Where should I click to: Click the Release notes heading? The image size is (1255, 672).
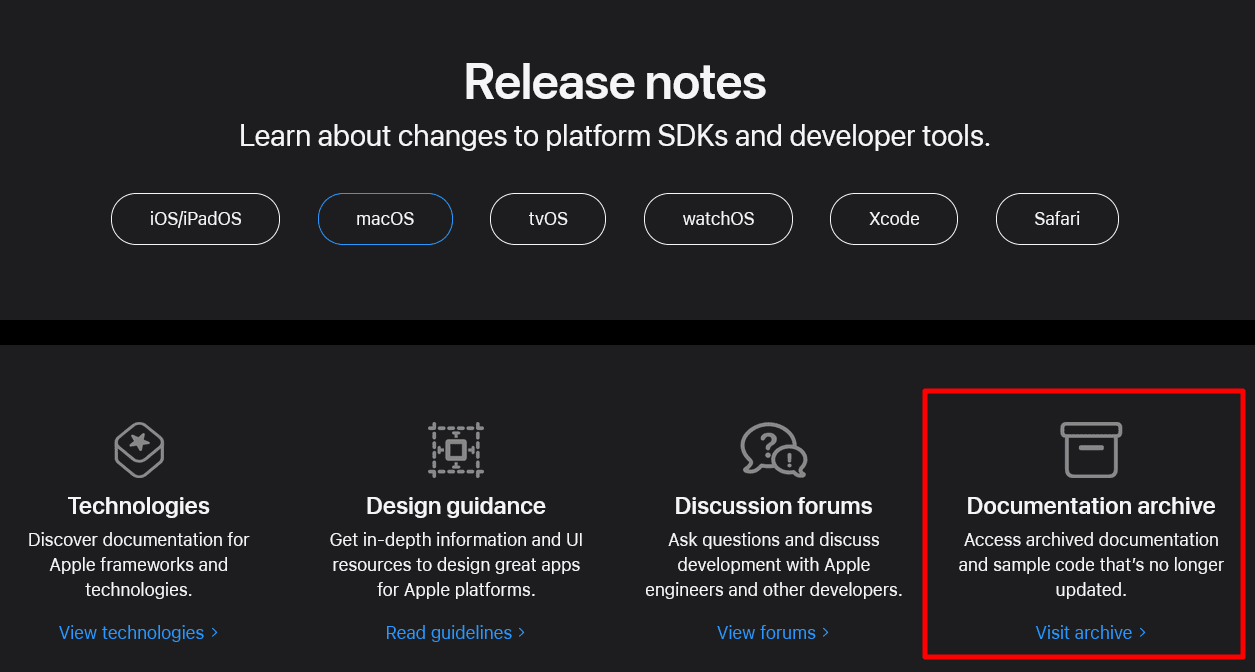tap(614, 82)
